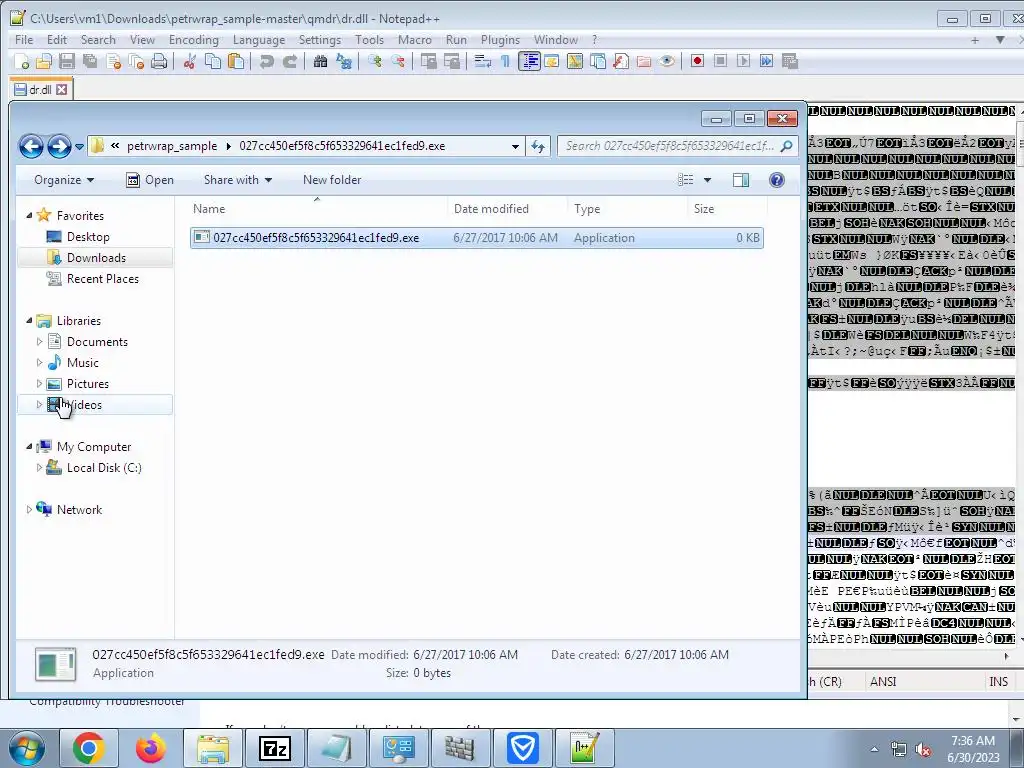Image resolution: width=1024 pixels, height=768 pixels.
Task: Click the Undo arrow in Notepad++ toolbar
Action: tap(266, 61)
